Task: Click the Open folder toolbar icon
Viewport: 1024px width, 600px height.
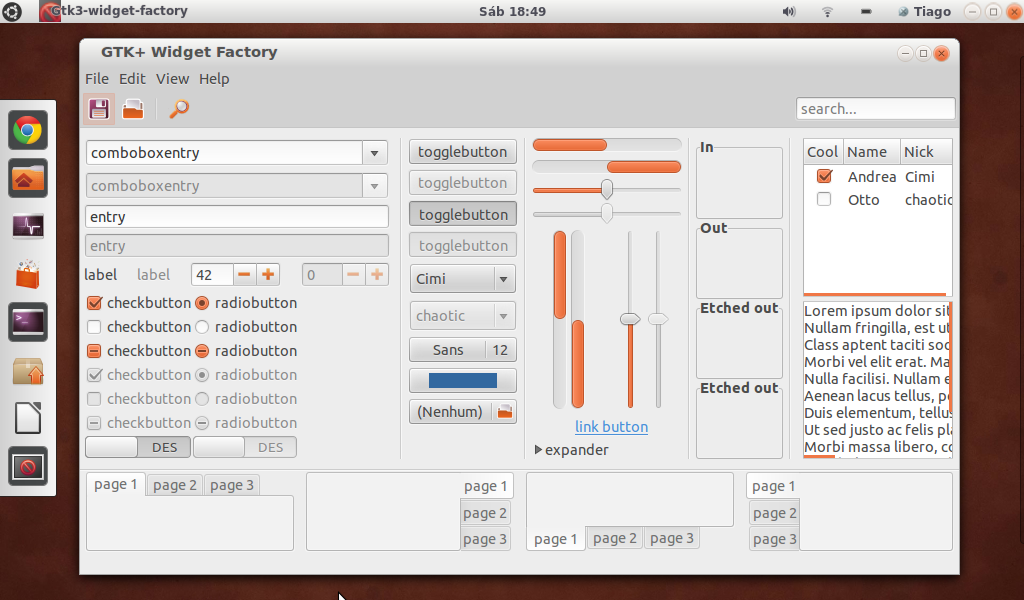Action: coord(133,109)
